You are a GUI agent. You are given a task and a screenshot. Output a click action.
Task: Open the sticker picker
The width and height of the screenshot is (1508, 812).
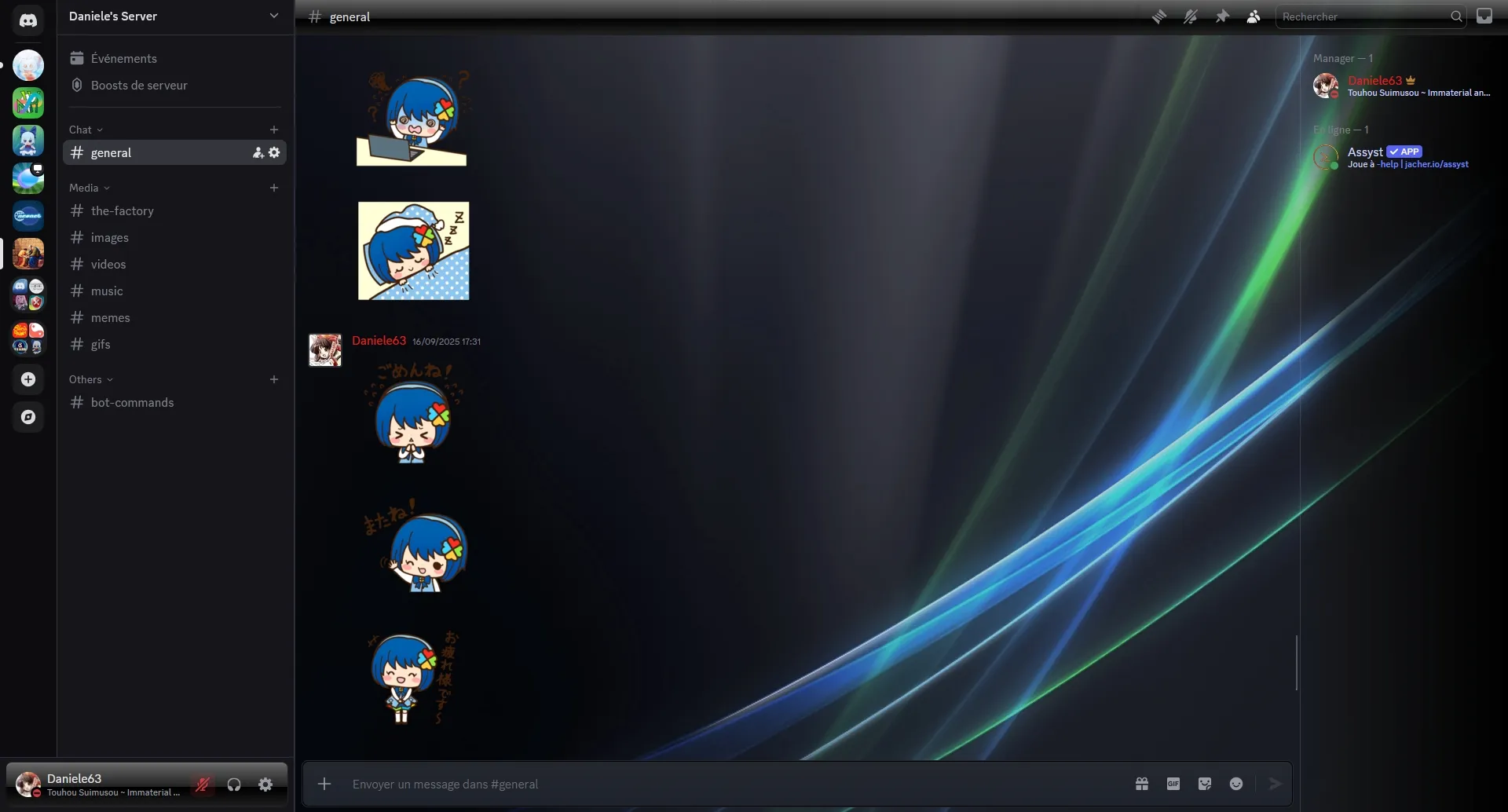(x=1205, y=783)
